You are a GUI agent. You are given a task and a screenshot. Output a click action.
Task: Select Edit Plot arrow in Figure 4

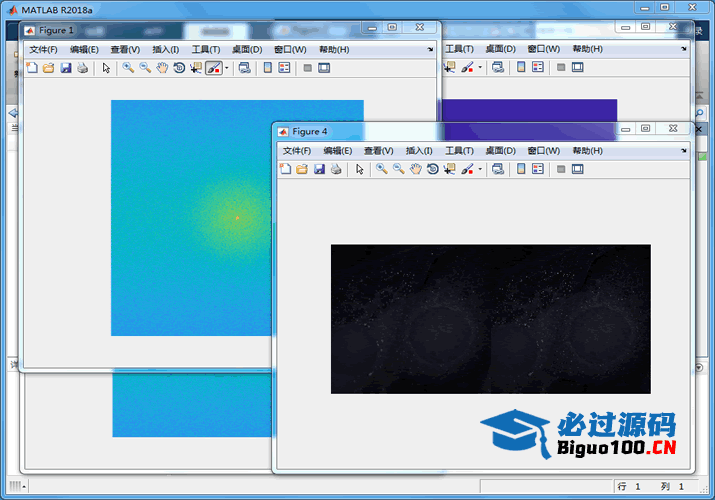click(360, 169)
